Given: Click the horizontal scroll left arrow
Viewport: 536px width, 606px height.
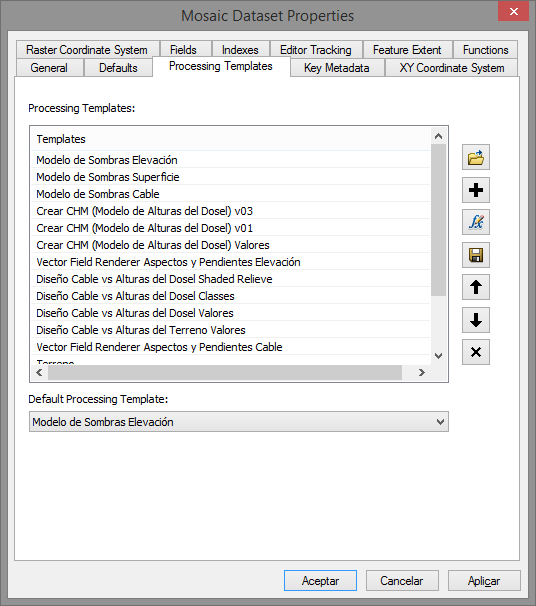Looking at the screenshot, I should click(x=39, y=372).
